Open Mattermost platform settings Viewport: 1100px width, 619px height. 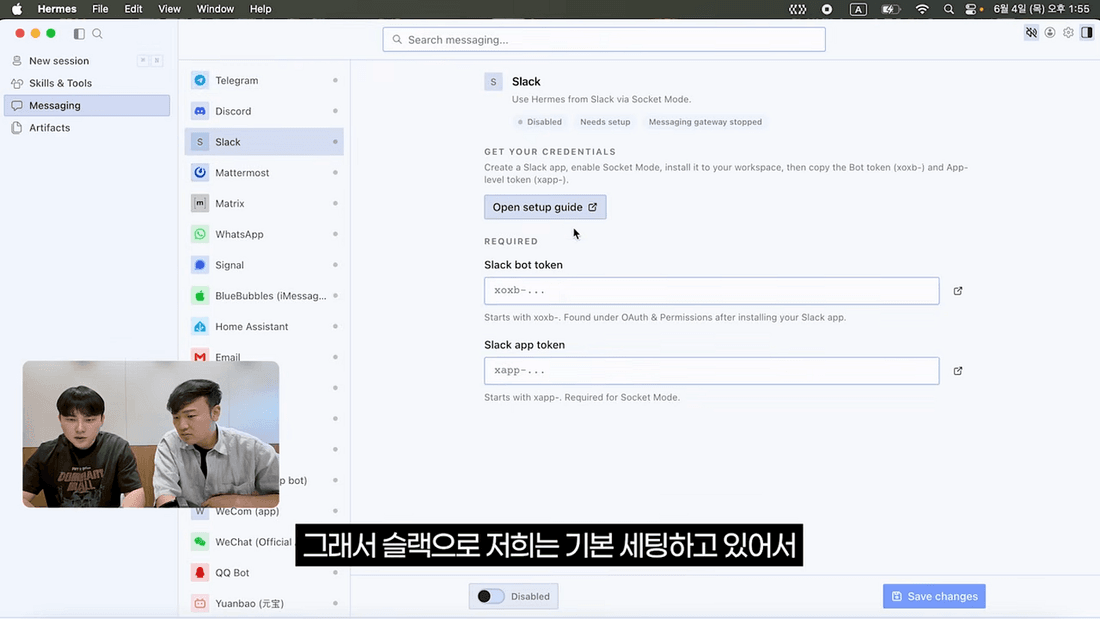tap(264, 173)
